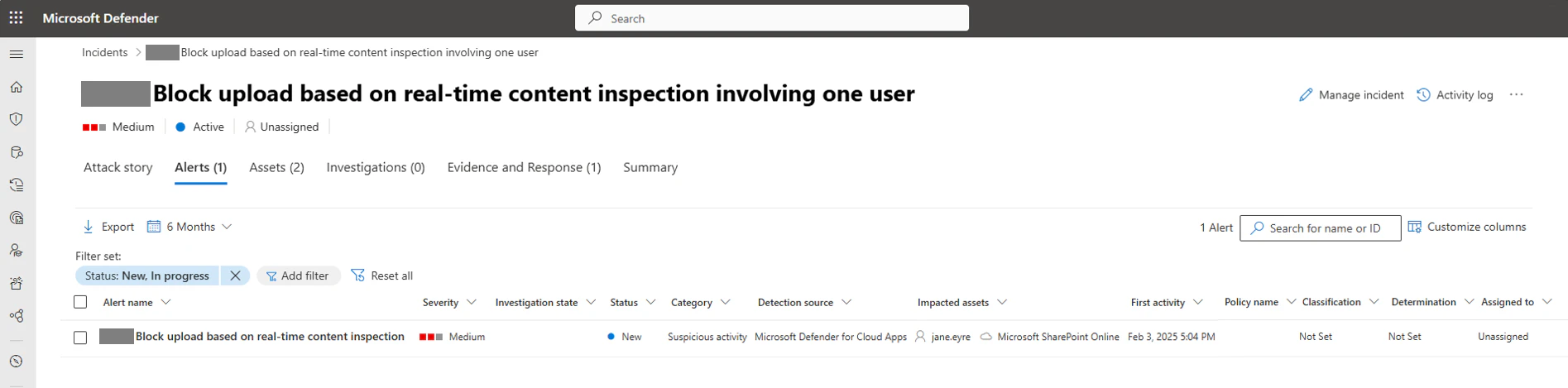
Task: Go to Home in sidebar
Action: click(x=17, y=87)
